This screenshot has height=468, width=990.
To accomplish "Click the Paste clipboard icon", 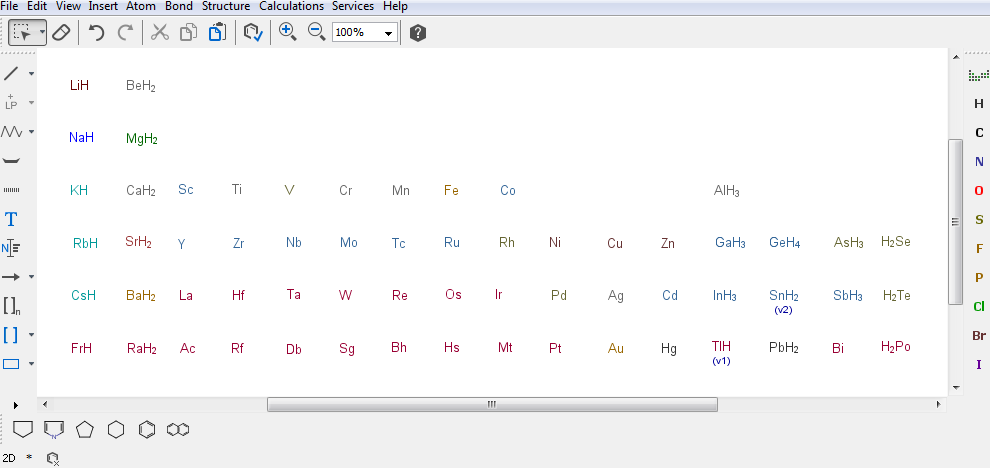I will click(216, 33).
